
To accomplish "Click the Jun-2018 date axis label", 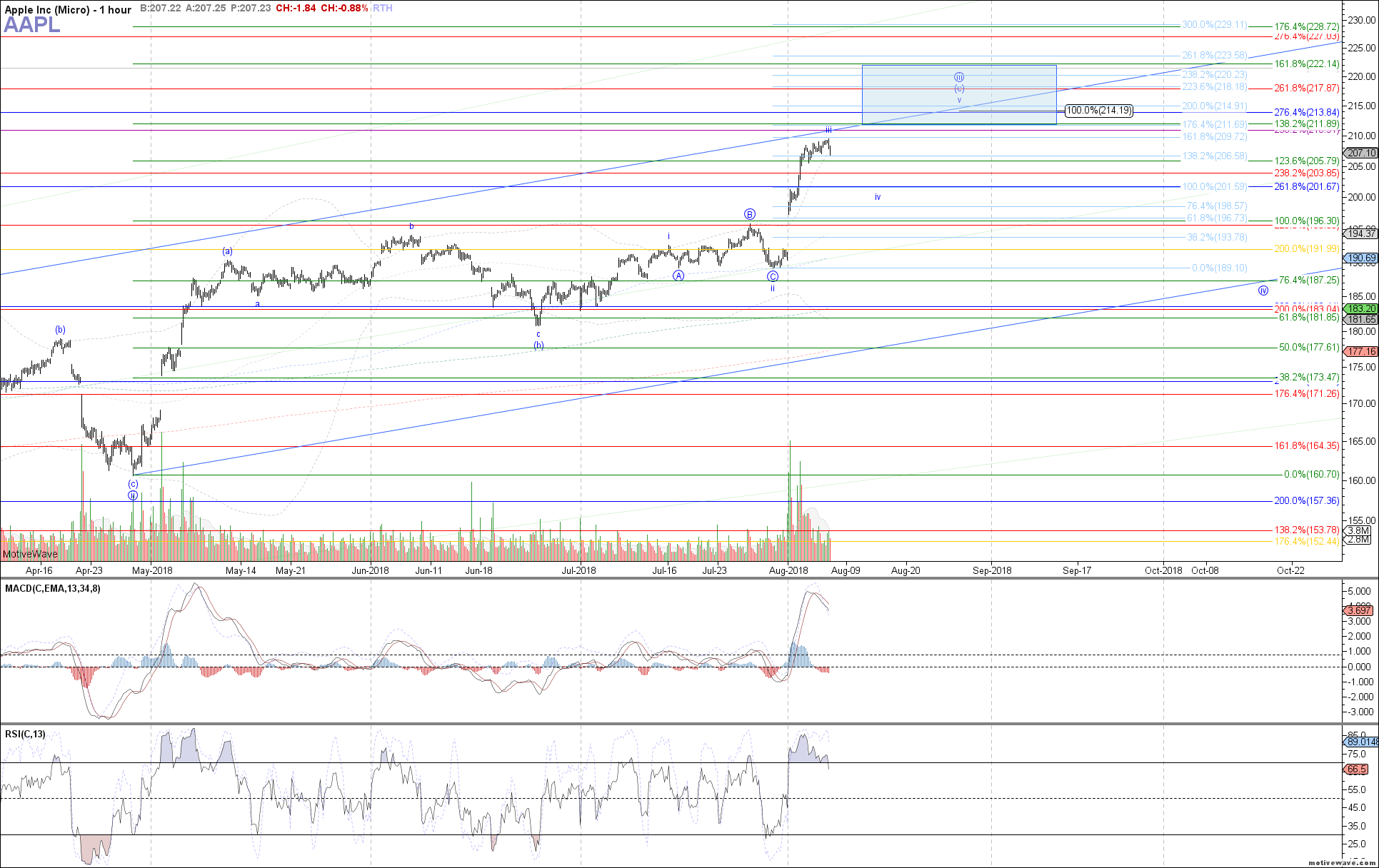I will 371,570.
